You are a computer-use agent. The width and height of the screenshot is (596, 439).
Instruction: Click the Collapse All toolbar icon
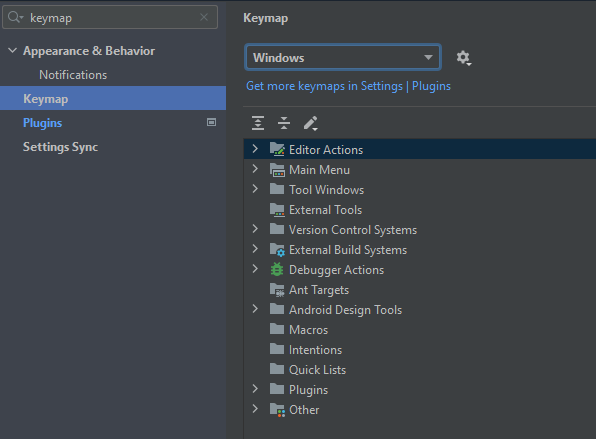pos(284,123)
